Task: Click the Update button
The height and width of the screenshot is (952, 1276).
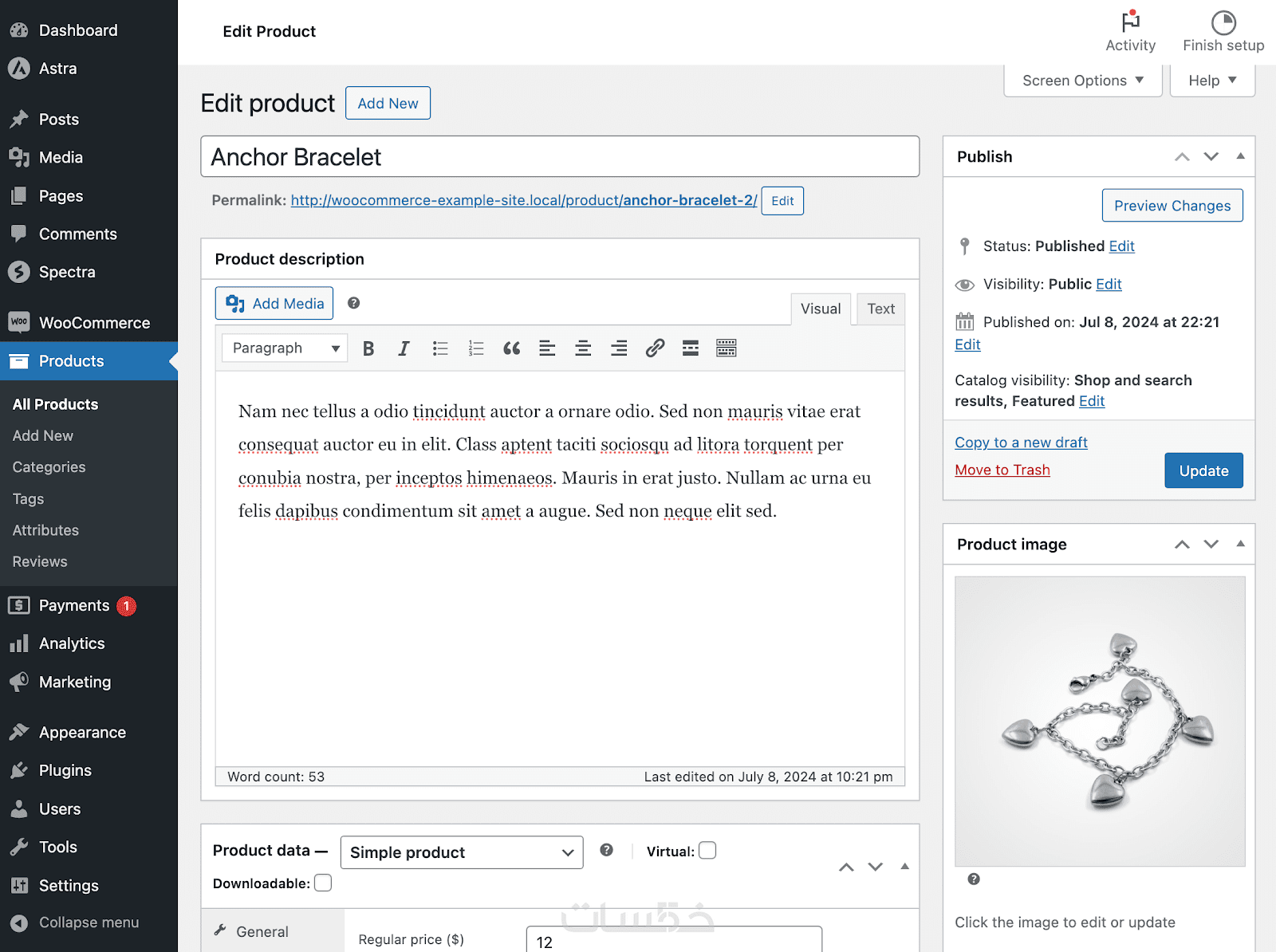Action: (1203, 470)
